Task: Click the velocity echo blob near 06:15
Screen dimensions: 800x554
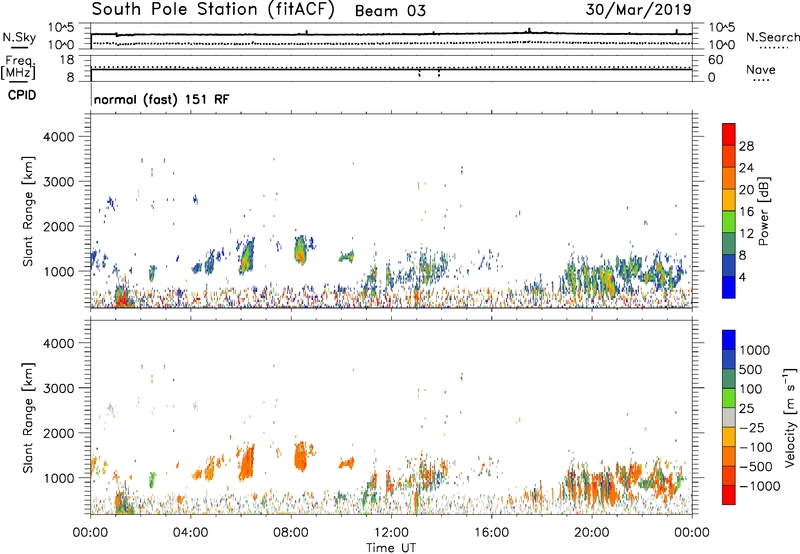Action: point(246,462)
